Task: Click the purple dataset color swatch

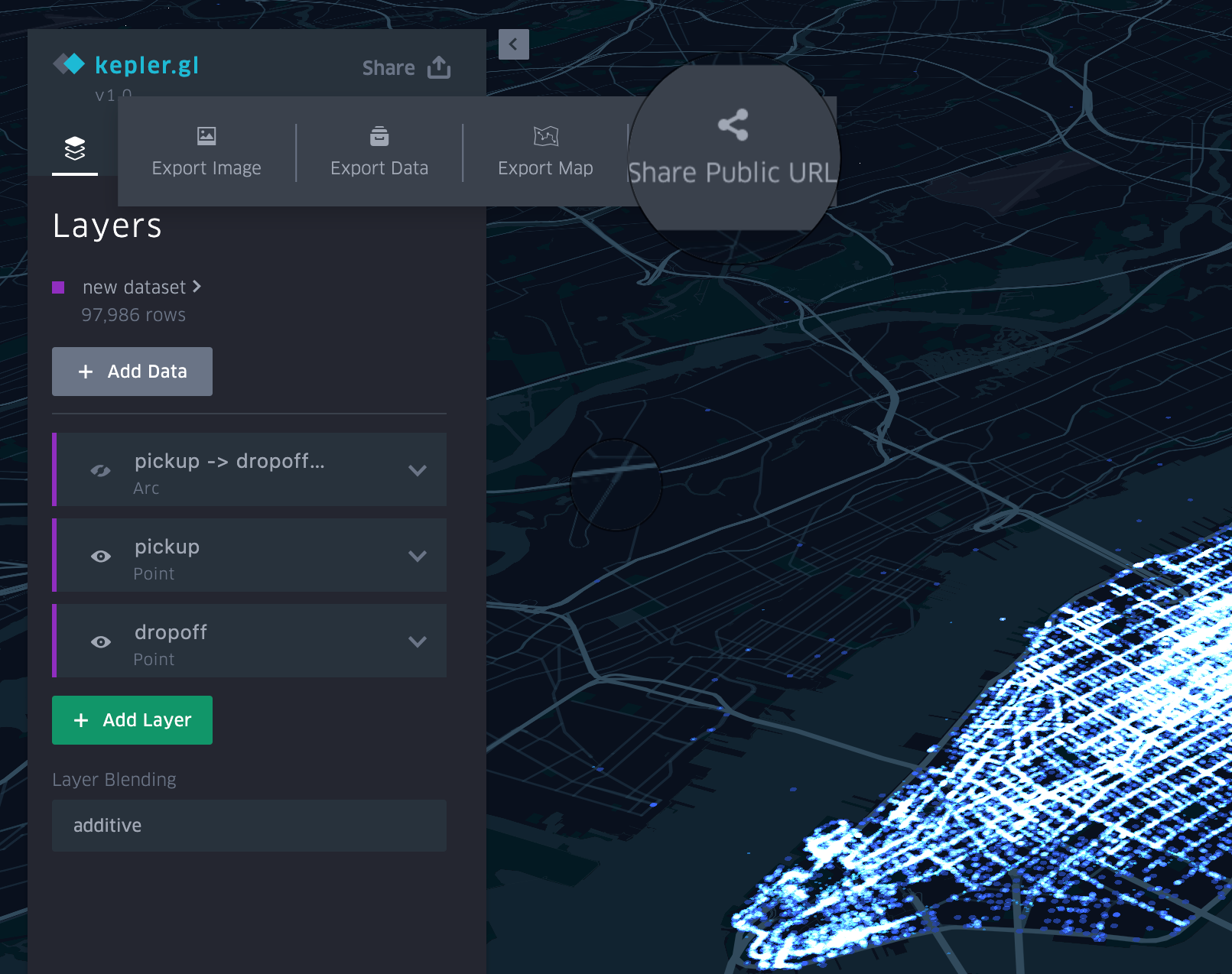Action: tap(57, 287)
